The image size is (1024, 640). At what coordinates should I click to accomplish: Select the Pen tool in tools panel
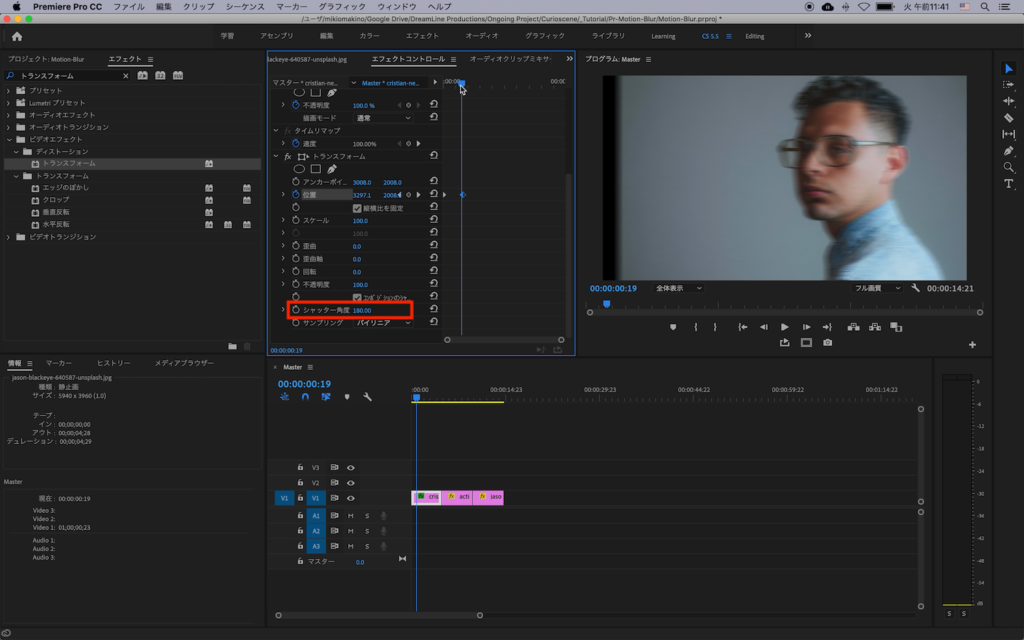(x=1008, y=150)
